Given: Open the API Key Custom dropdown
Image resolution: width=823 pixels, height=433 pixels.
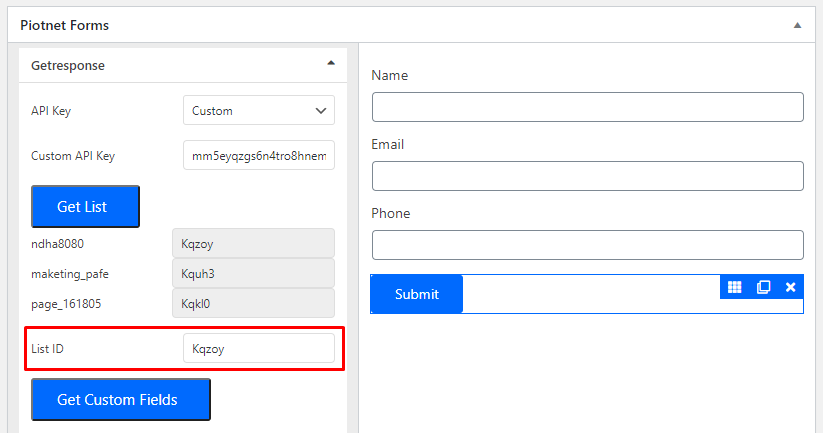Looking at the screenshot, I should point(259,110).
